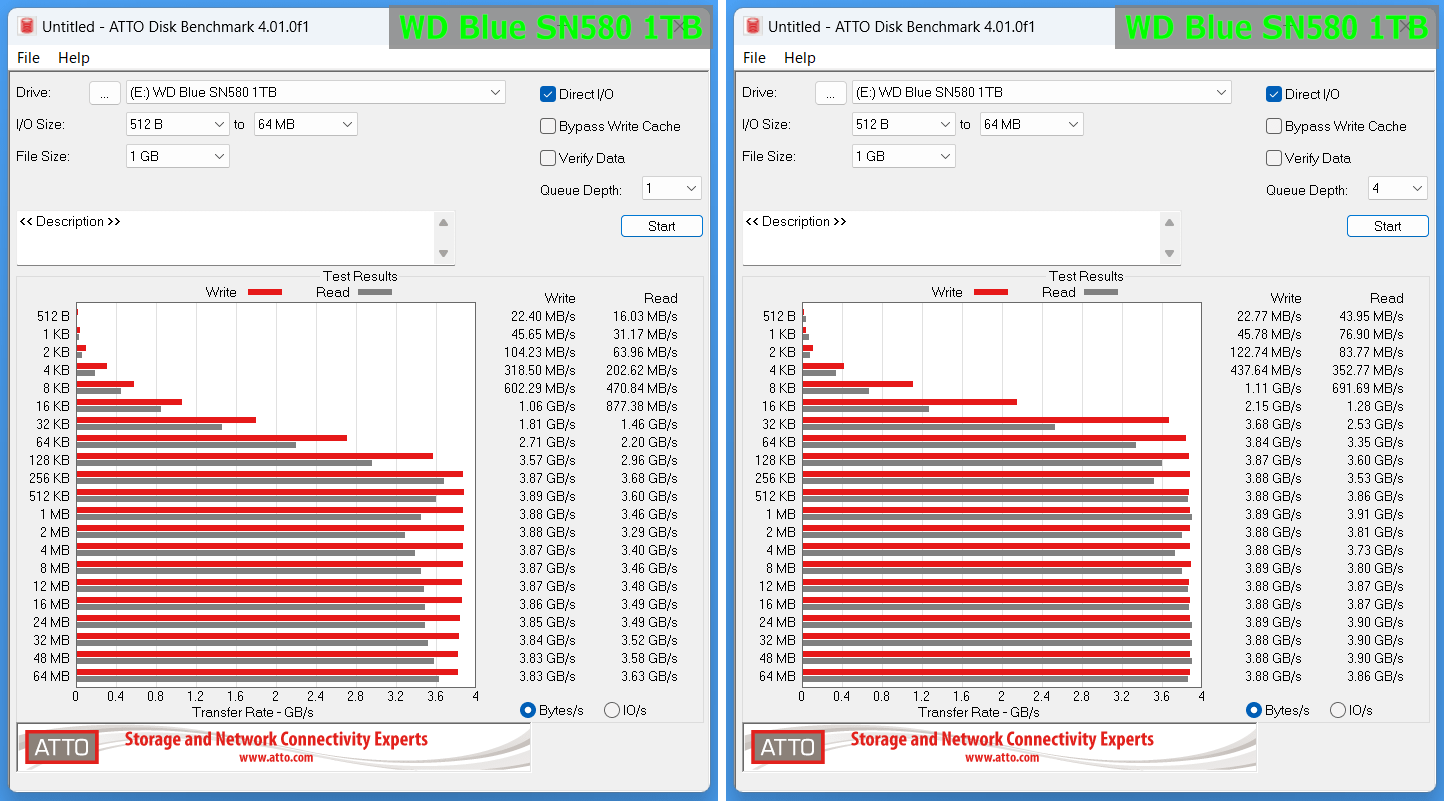Click 3.91 GB/s read value, right window
This screenshot has width=1444, height=801.
point(1375,514)
